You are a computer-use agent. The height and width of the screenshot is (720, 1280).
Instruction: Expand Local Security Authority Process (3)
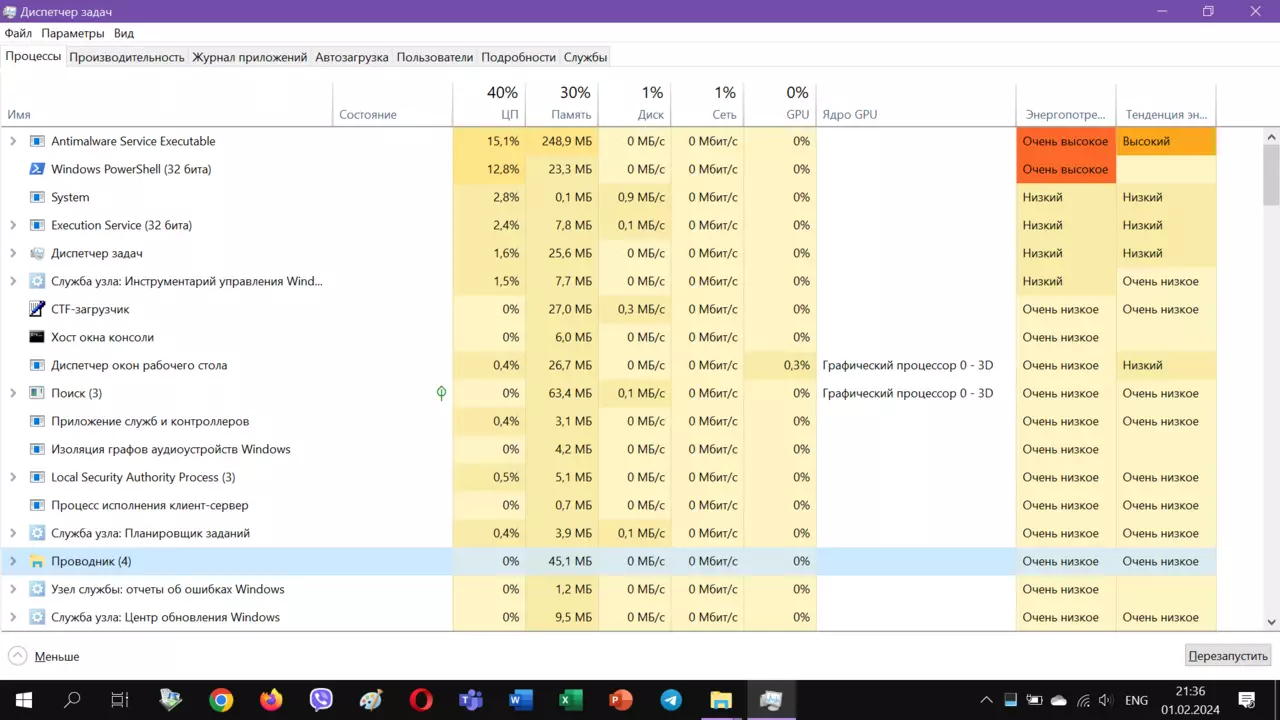tap(13, 477)
